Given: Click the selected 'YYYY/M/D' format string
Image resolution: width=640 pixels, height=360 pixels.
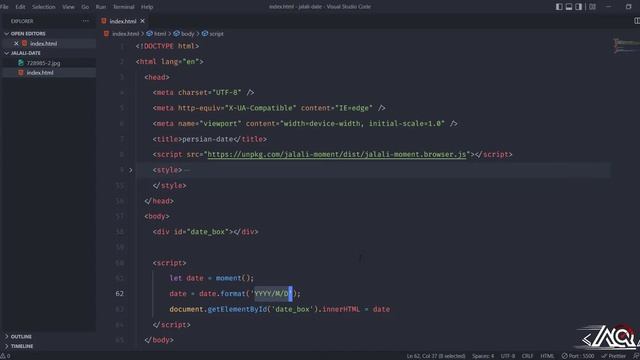Looking at the screenshot, I should (271, 293).
